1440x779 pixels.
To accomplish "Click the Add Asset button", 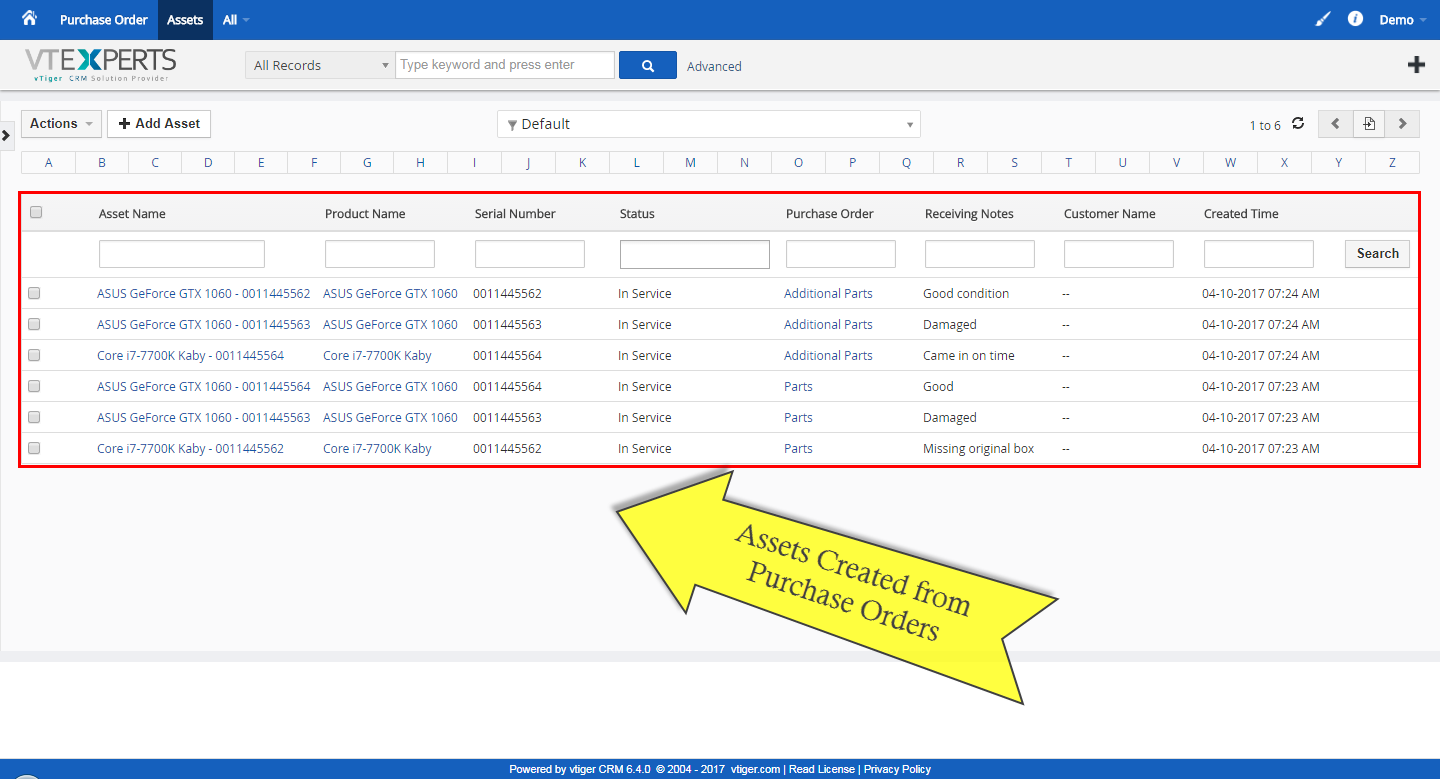I will pyautogui.click(x=159, y=124).
